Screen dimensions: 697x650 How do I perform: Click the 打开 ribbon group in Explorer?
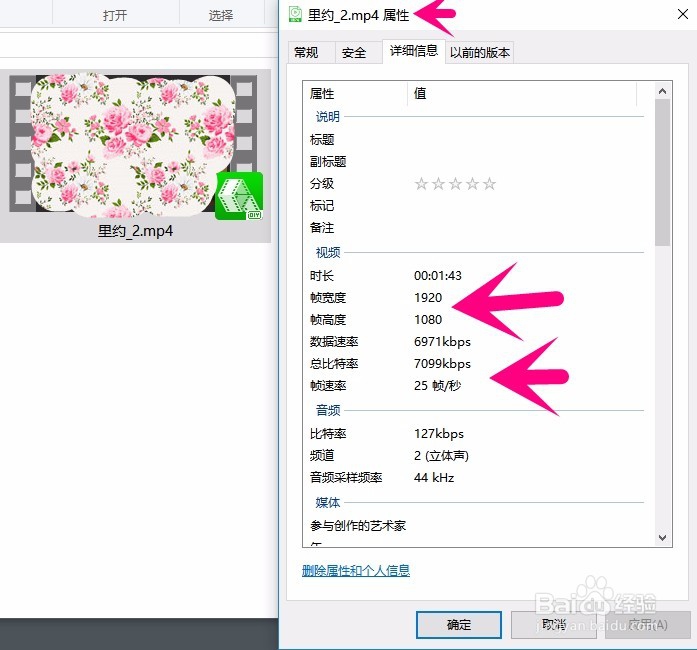coord(115,16)
